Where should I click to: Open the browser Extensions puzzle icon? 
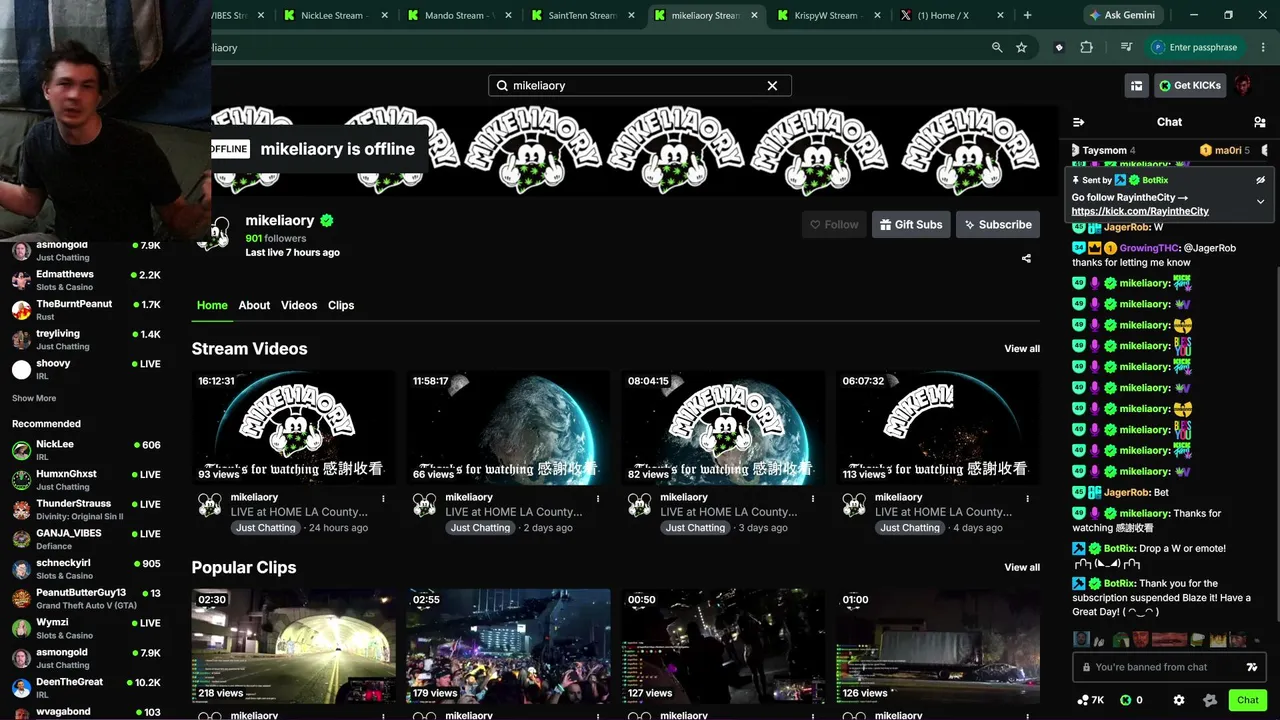click(x=1086, y=47)
